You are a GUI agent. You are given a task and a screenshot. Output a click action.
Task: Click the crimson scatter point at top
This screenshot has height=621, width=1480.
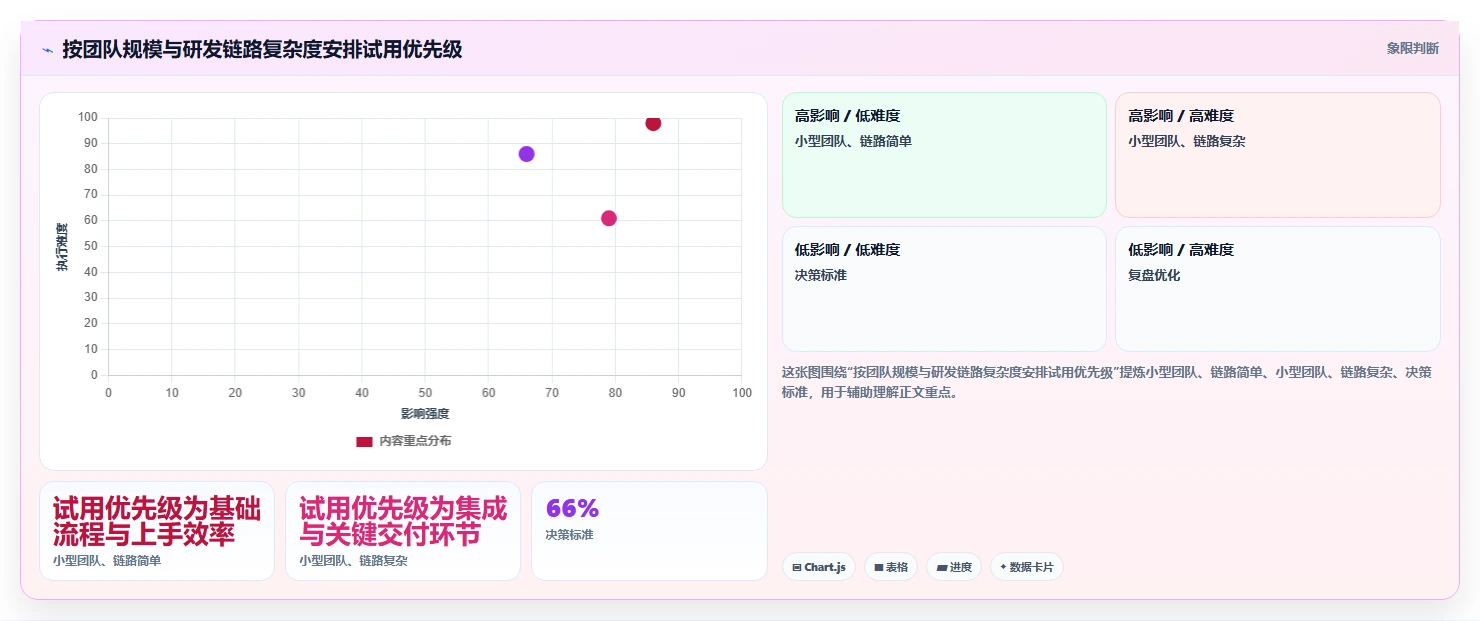pyautogui.click(x=653, y=123)
